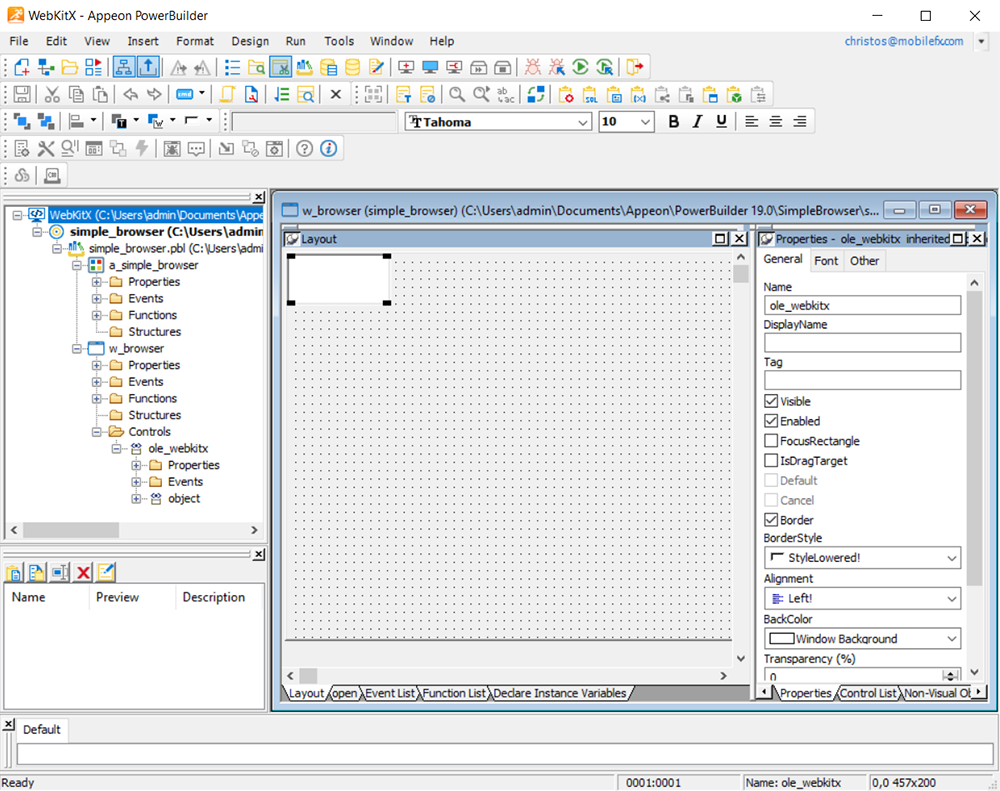Open the Declare Instance Variables tab
The width and height of the screenshot is (1000, 791).
click(560, 693)
